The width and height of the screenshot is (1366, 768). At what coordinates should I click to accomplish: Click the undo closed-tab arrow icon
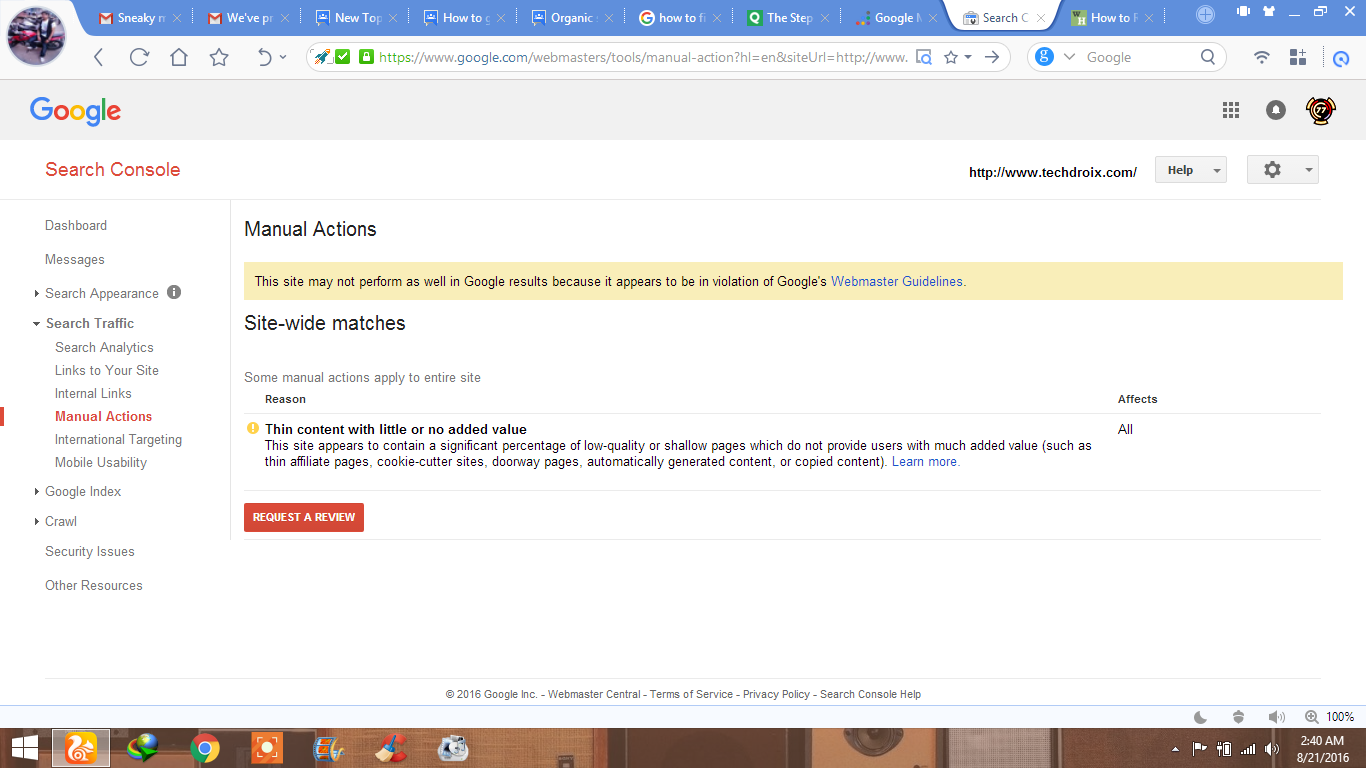tap(264, 57)
